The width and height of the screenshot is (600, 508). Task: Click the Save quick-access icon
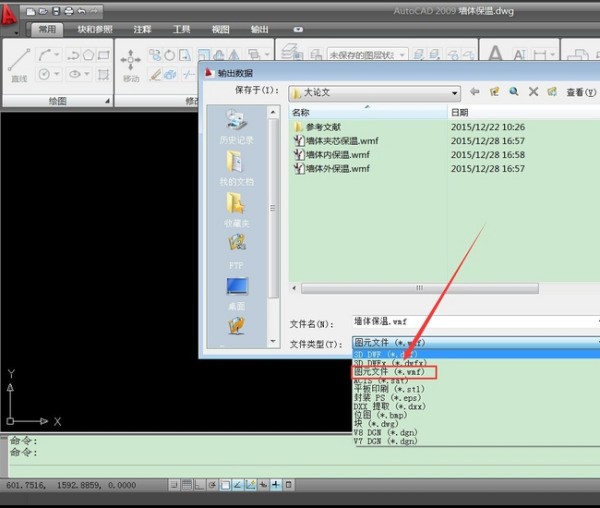coord(56,11)
